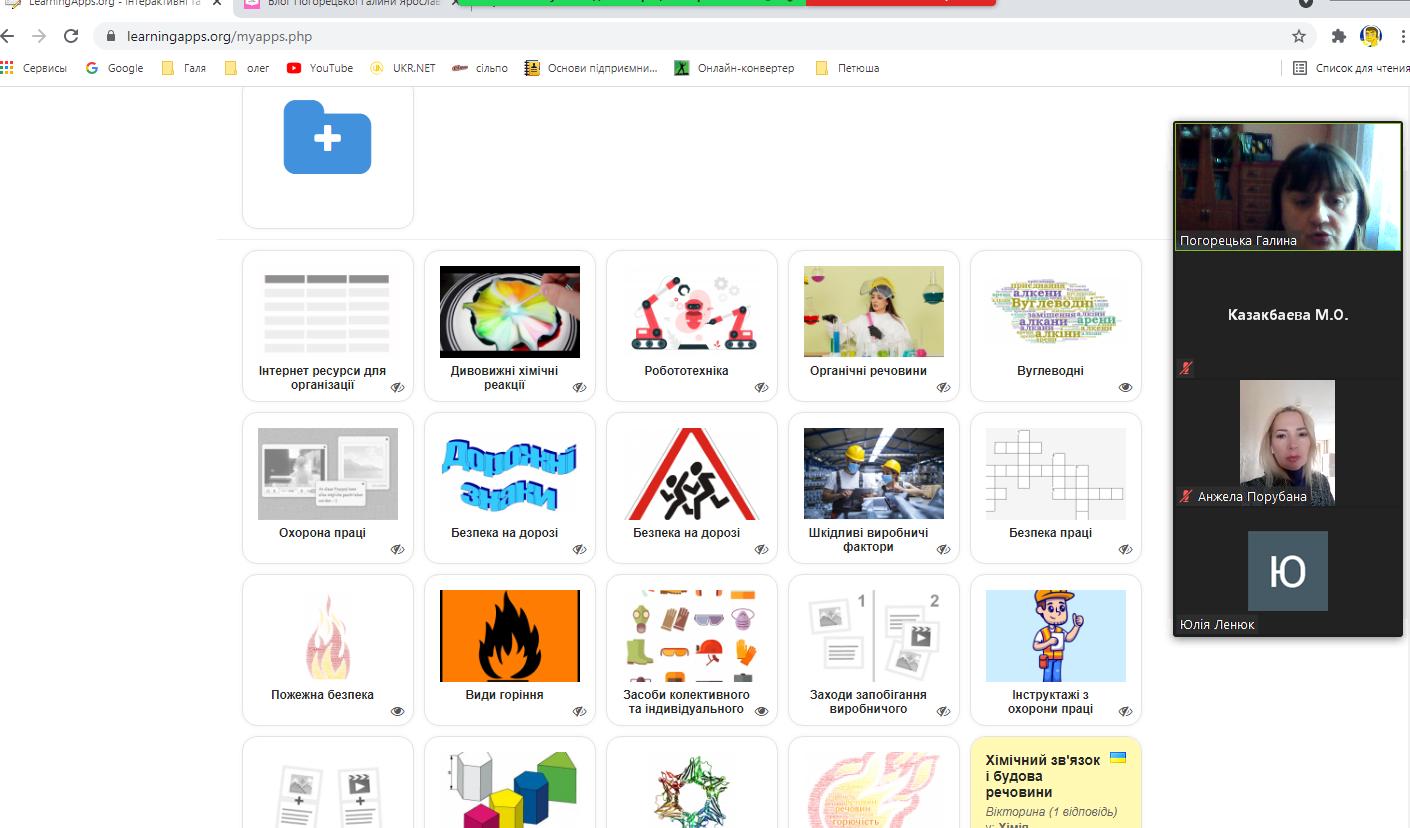Bookmark this page with the star icon
Screen dimensions: 1410x828
coord(1299,36)
